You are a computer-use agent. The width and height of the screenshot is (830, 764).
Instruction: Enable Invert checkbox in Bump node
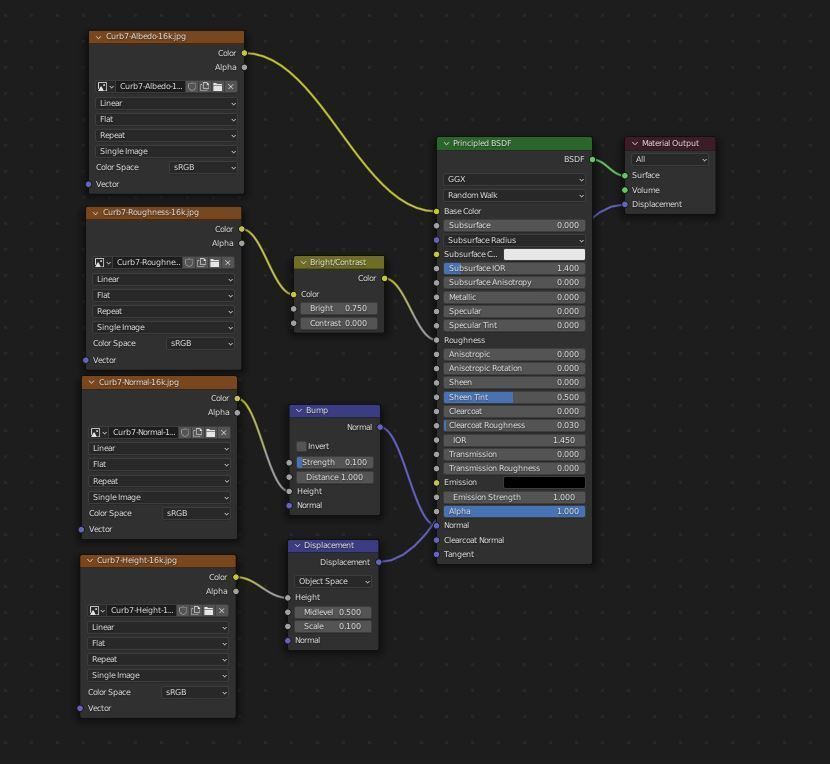[301, 446]
